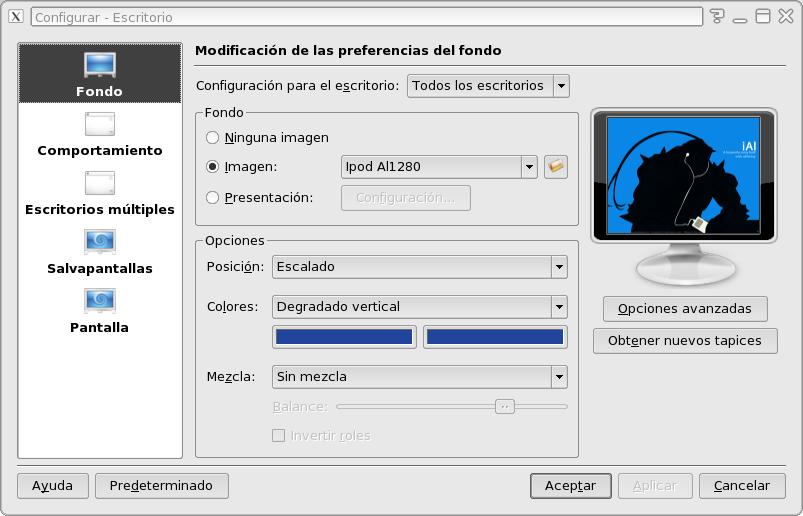Click the second blue color swatch
Screen dimensions: 803x516
click(x=495, y=337)
